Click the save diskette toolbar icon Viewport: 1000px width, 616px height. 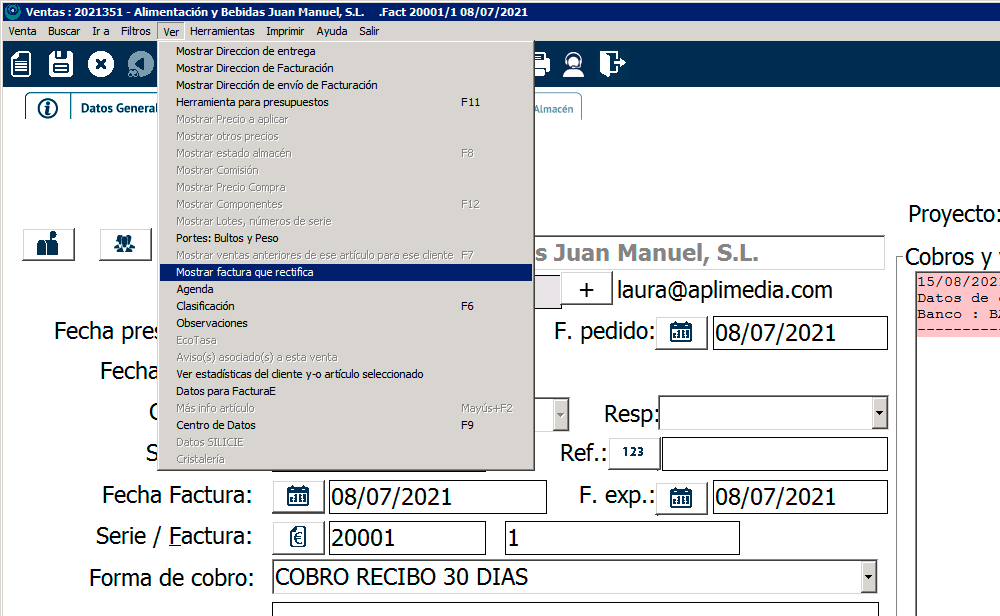[61, 65]
